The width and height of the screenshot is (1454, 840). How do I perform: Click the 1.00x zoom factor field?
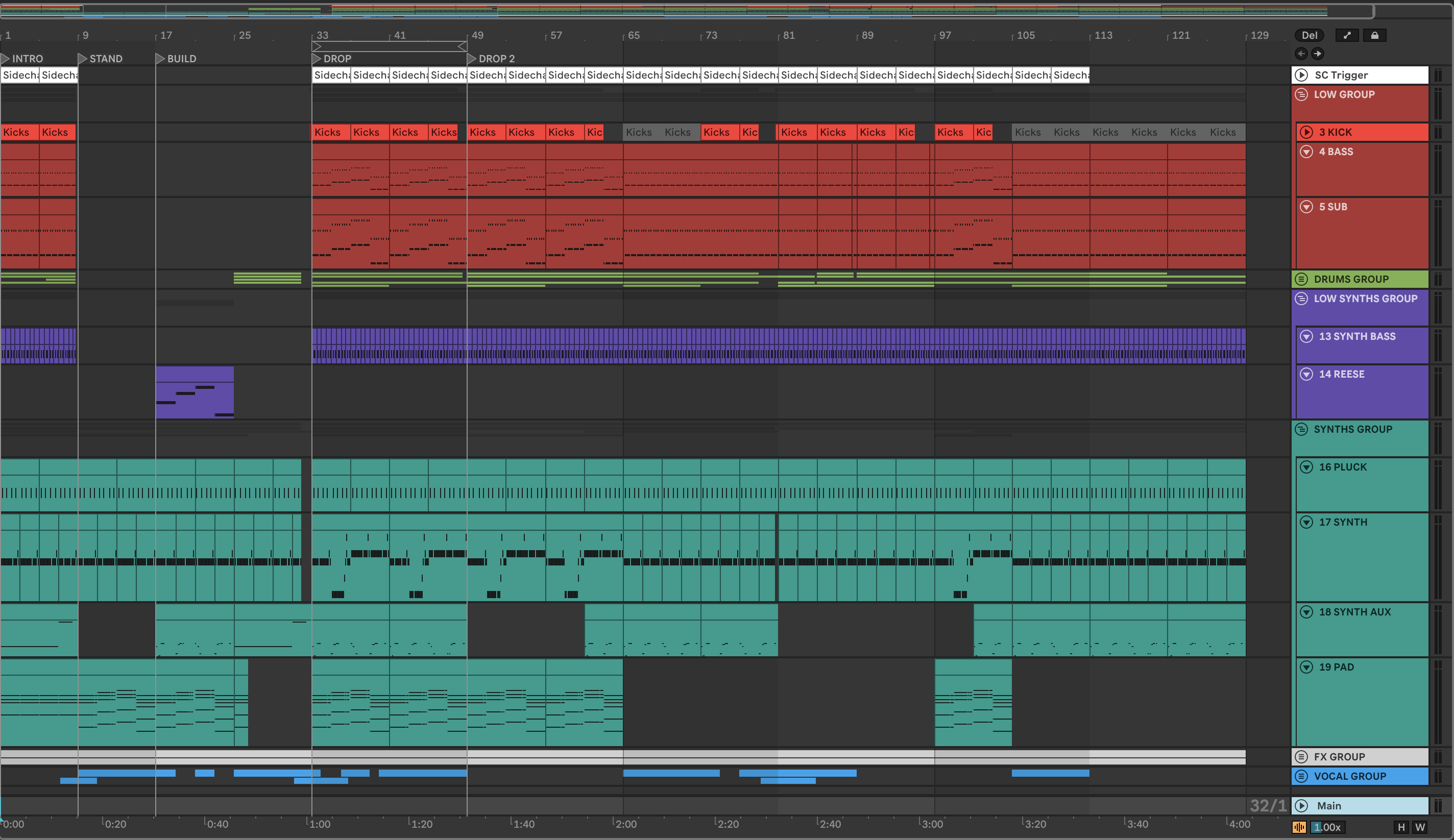coord(1327,827)
